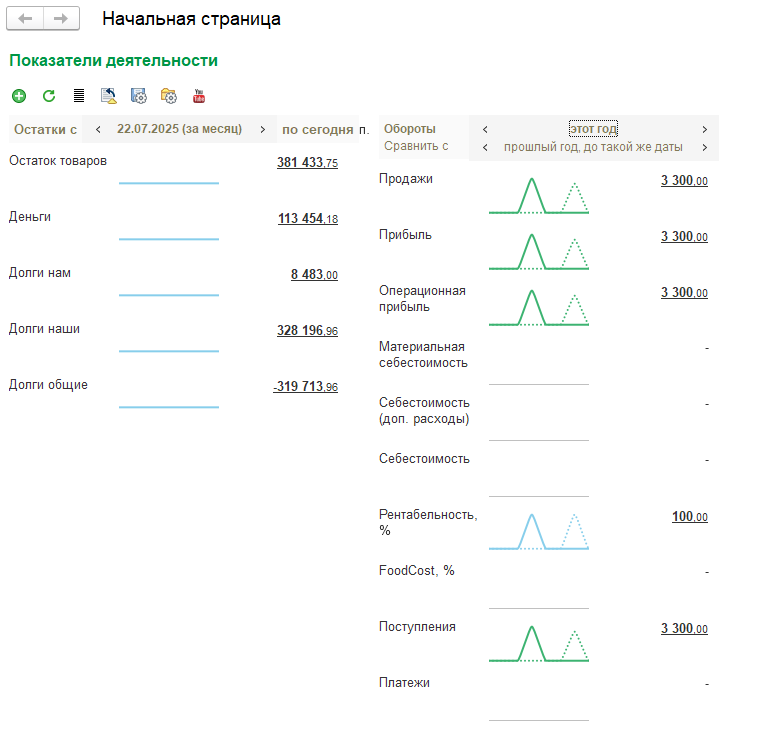Click left arrow before 'прошлый год' comparison
Image resolution: width=777 pixels, height=753 pixels.
point(485,147)
